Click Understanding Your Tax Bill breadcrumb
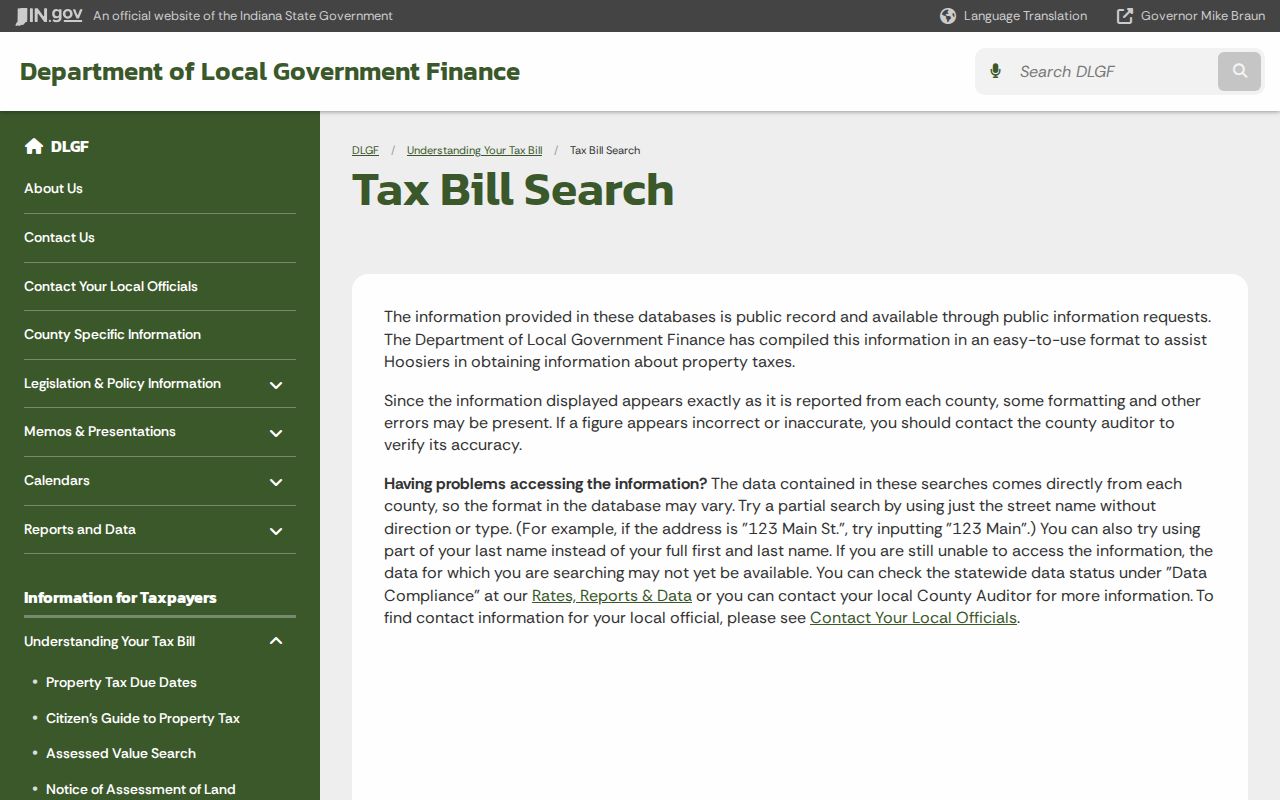This screenshot has height=800, width=1280. [474, 150]
